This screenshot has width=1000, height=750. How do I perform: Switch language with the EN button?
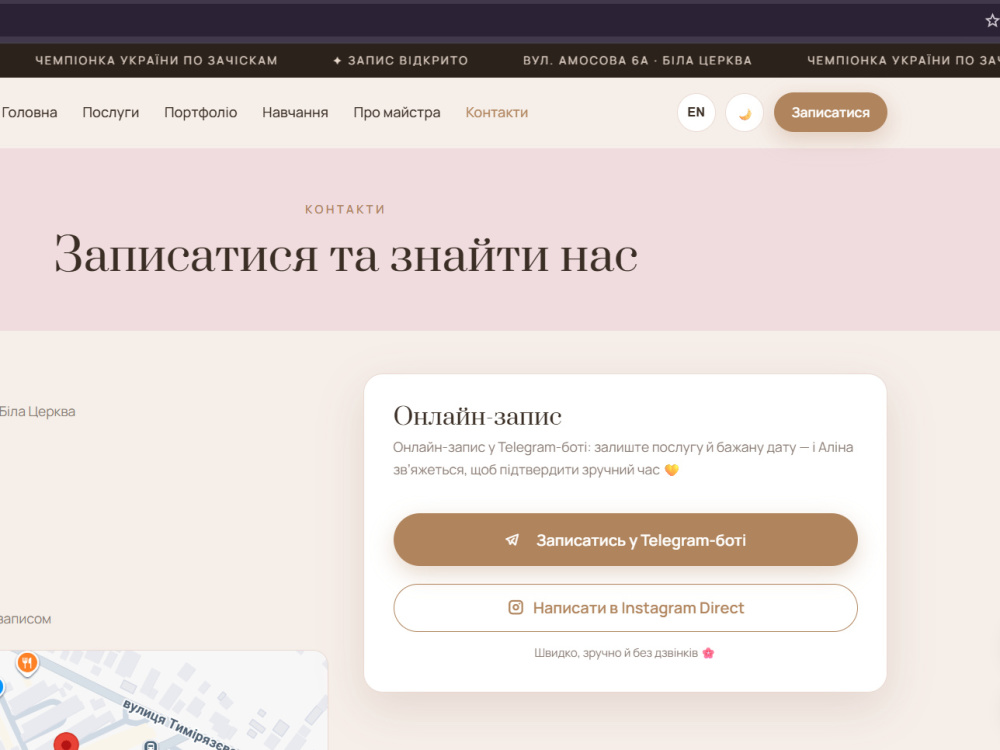point(696,113)
